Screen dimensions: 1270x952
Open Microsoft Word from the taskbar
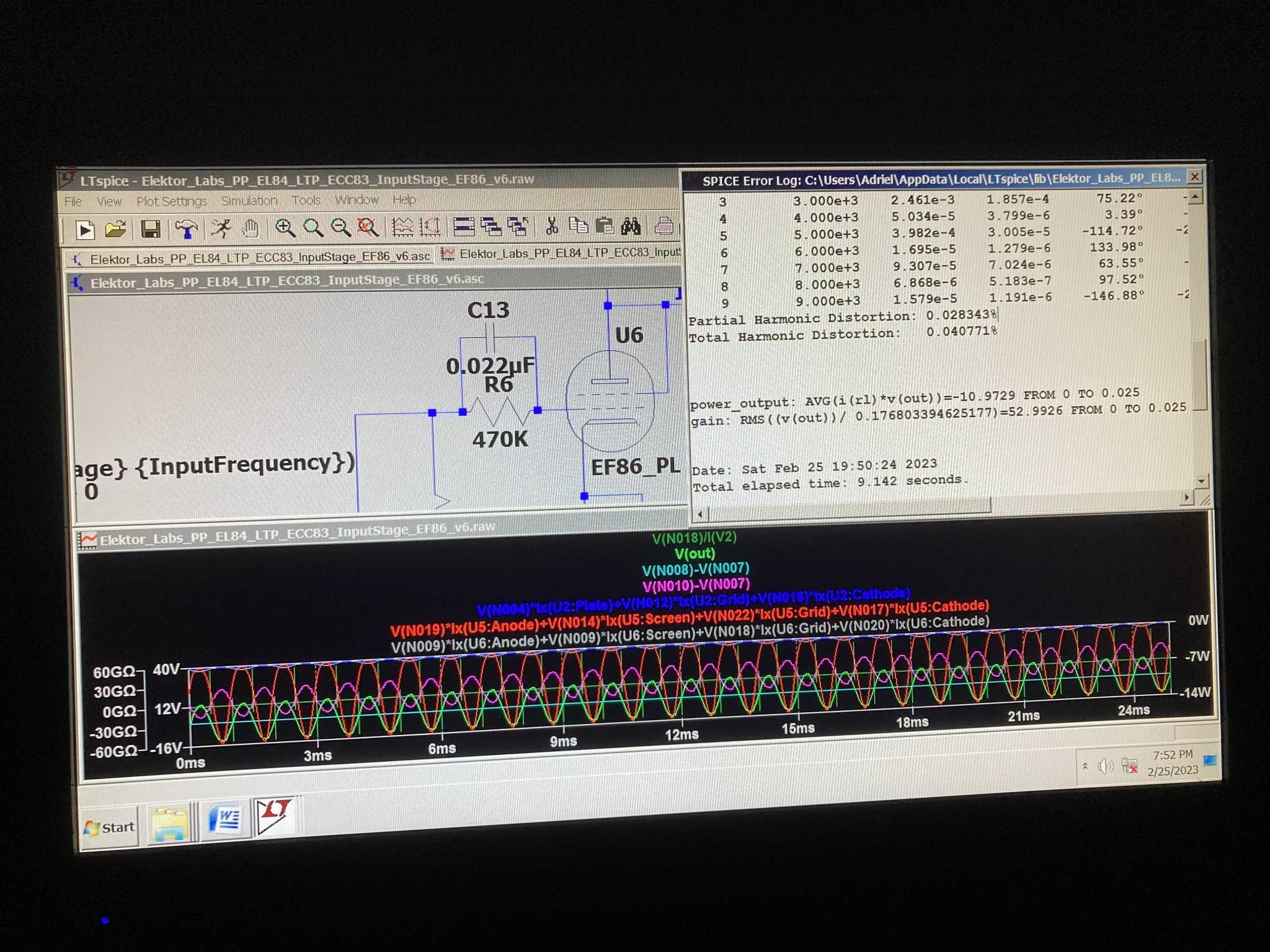[224, 819]
